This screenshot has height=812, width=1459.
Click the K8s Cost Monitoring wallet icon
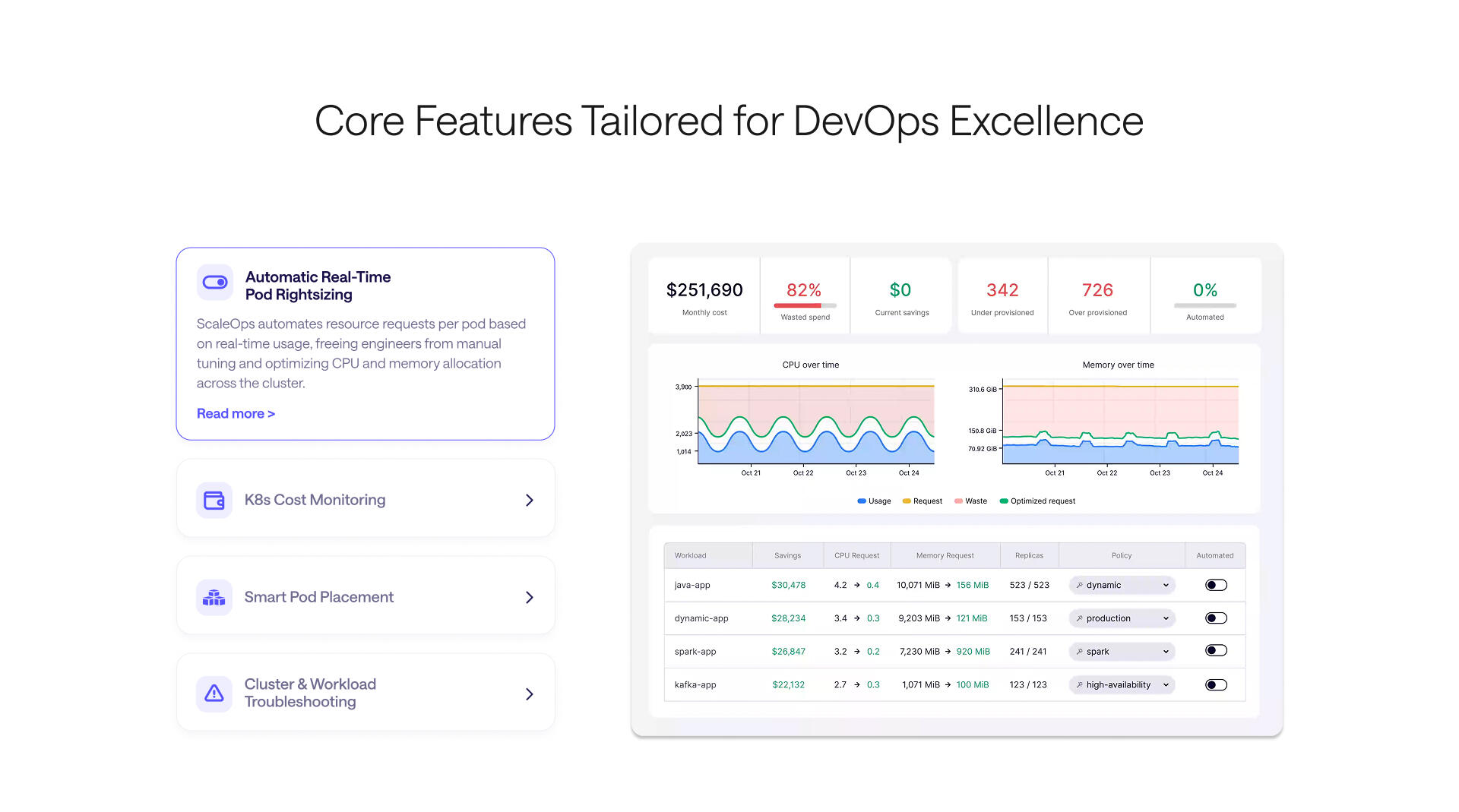coord(214,501)
